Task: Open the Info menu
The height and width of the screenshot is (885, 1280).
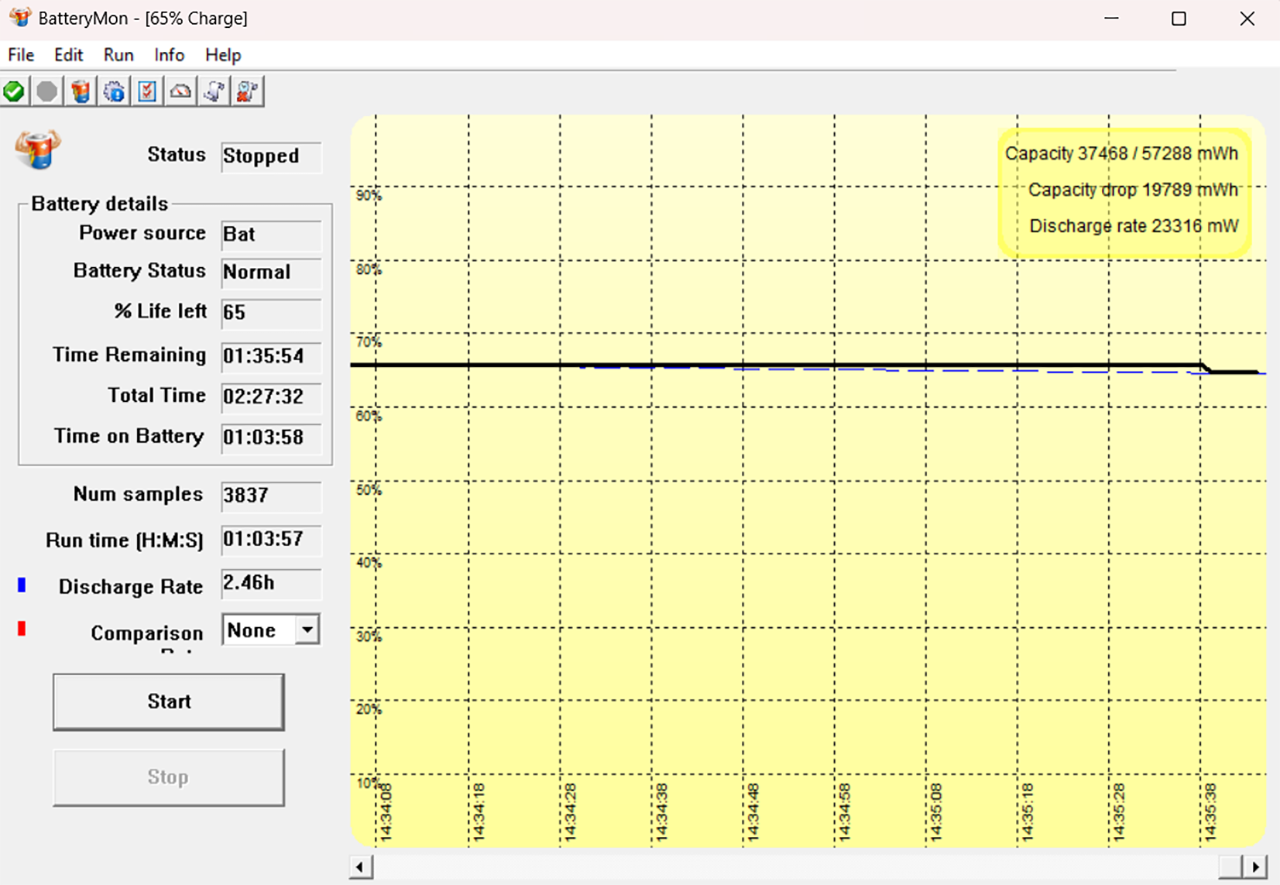Action: tap(169, 55)
